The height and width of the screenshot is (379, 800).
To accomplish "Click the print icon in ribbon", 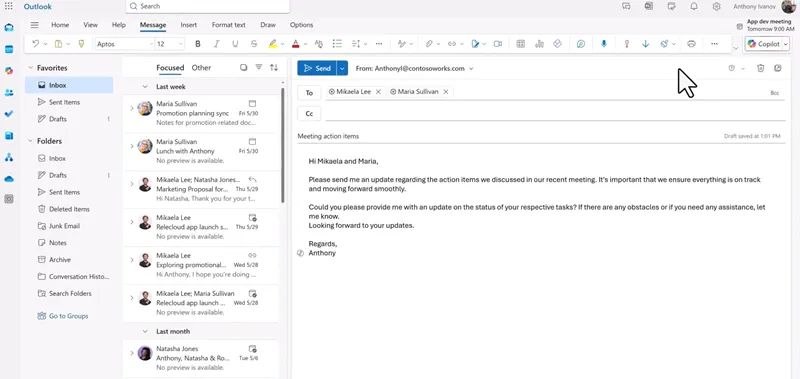I will [x=691, y=44].
